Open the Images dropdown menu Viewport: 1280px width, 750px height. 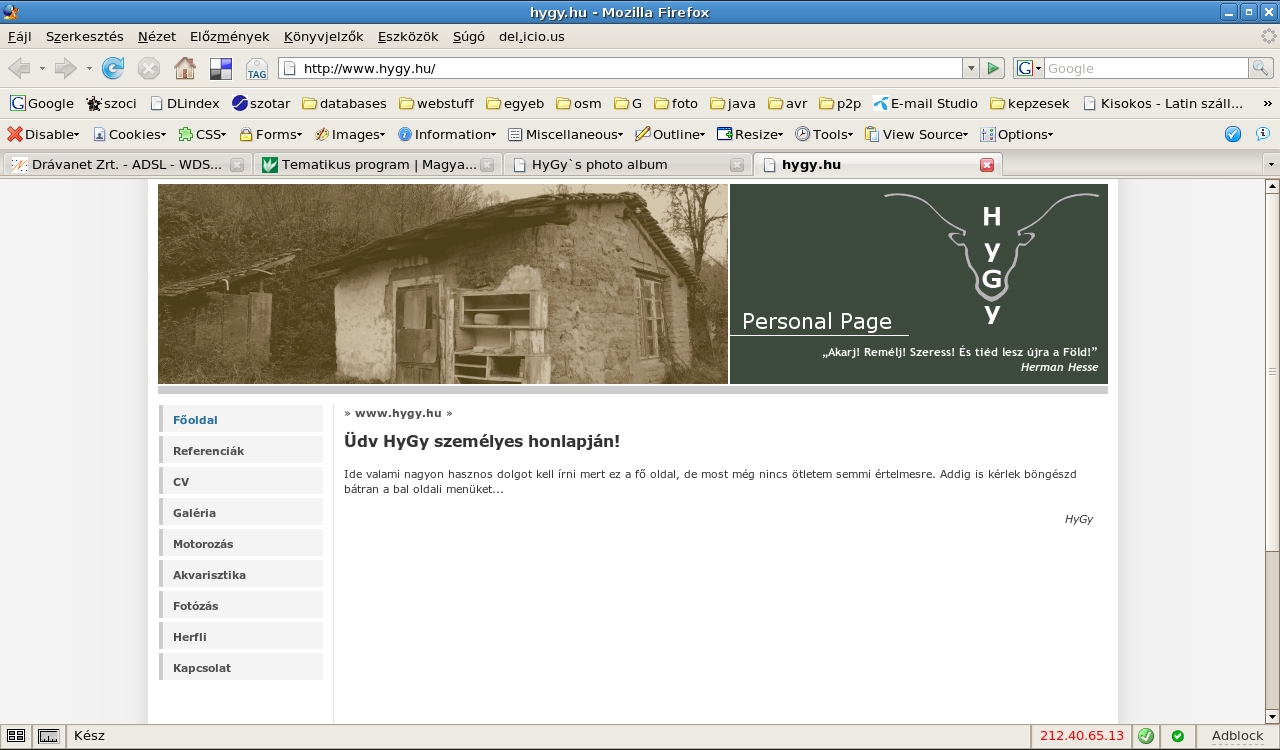pos(349,134)
